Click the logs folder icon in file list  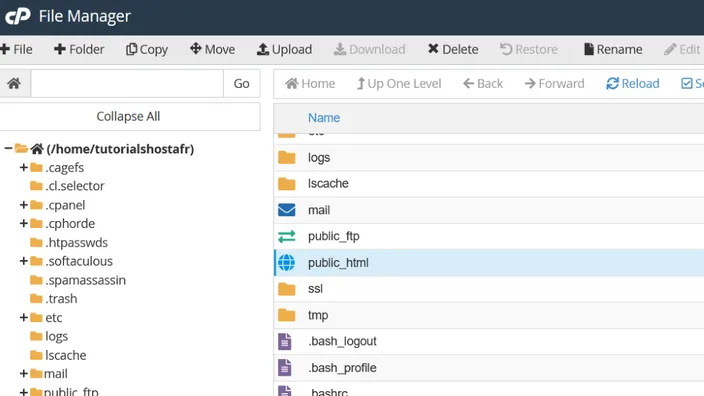click(x=286, y=158)
